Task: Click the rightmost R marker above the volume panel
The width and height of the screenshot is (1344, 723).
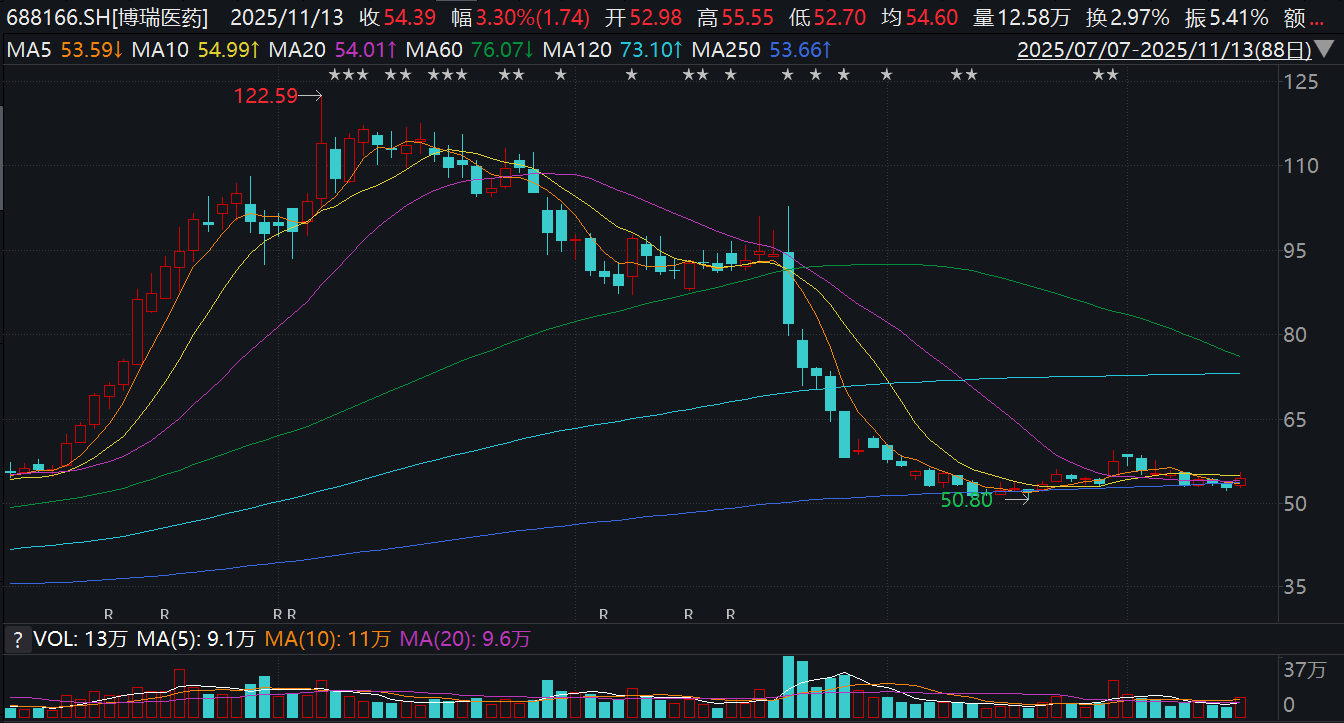Action: tap(731, 613)
